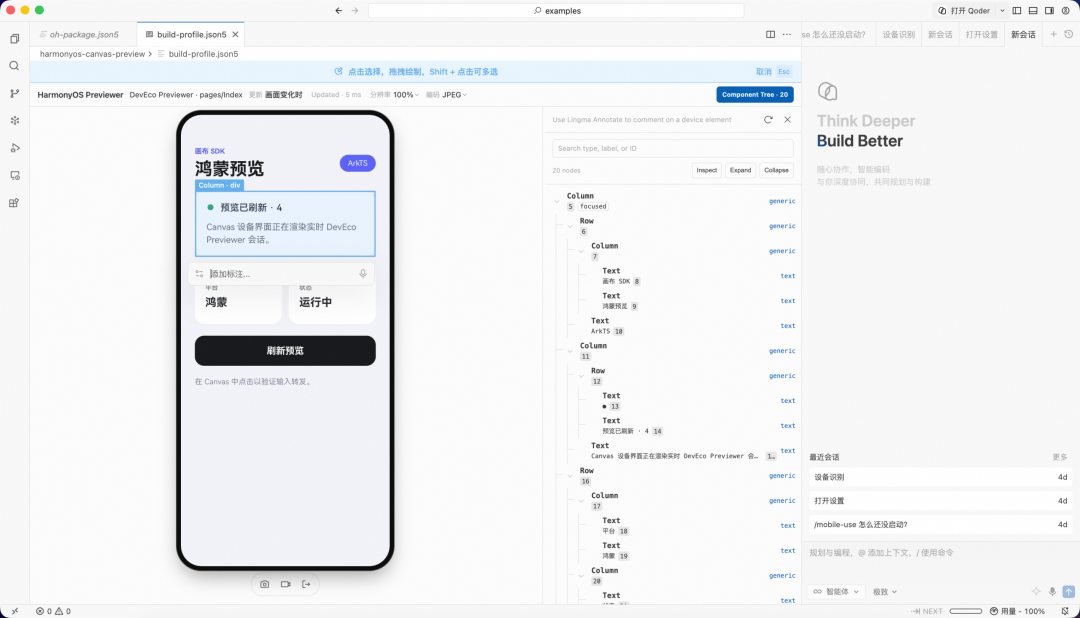Click the sparkle enhance prompt icon
The width and height of the screenshot is (1080, 618).
click(x=1036, y=592)
